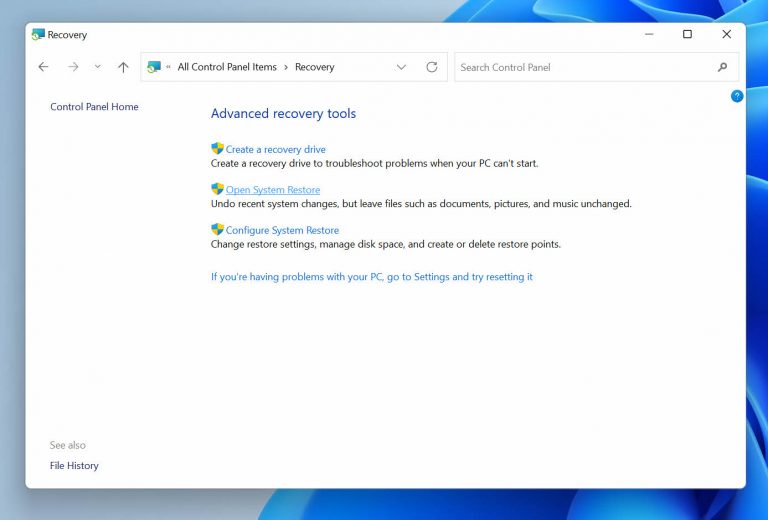Open File History under See also
This screenshot has width=768, height=520.
tap(74, 466)
